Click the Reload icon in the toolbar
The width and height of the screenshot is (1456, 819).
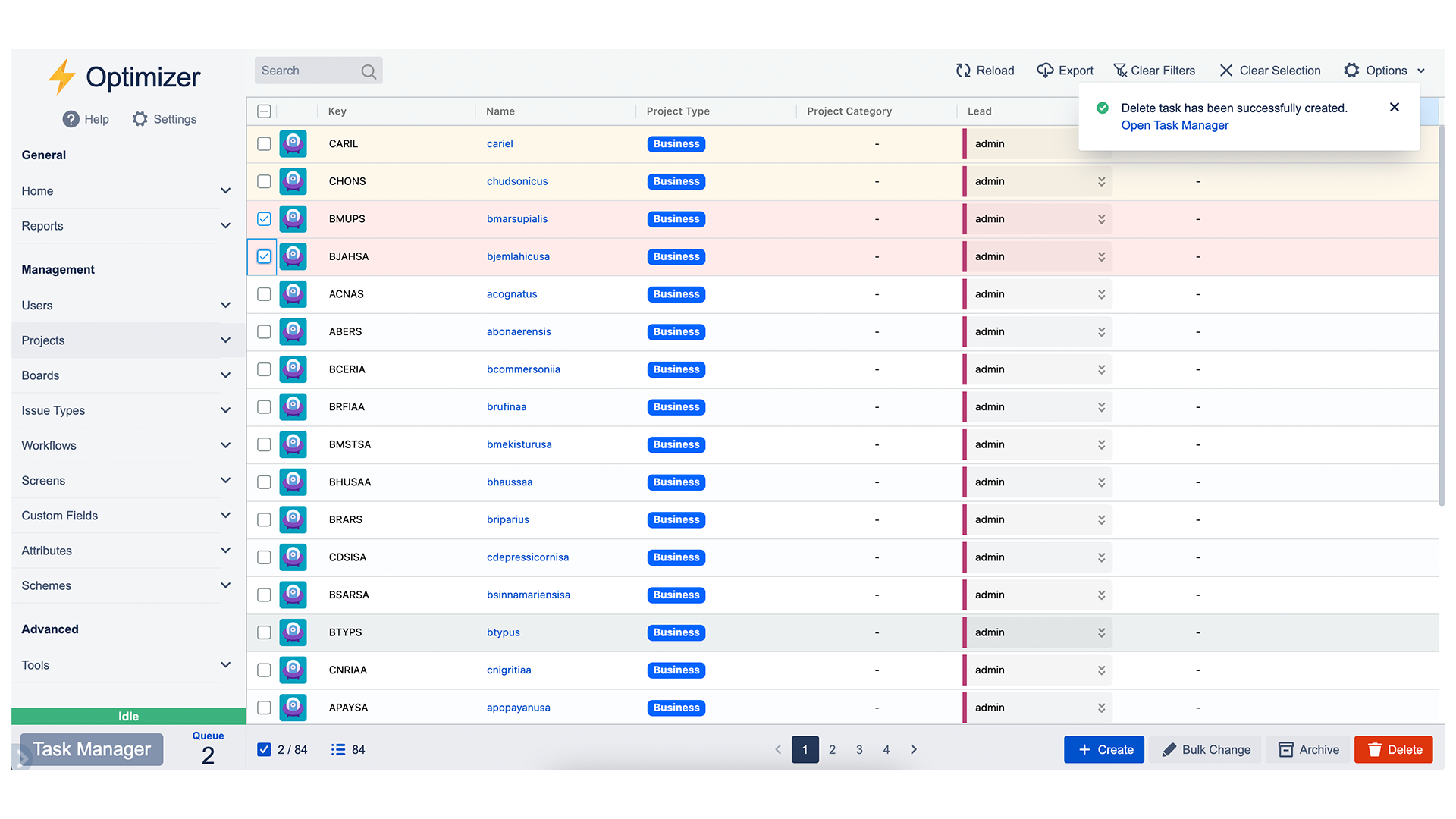tap(963, 70)
